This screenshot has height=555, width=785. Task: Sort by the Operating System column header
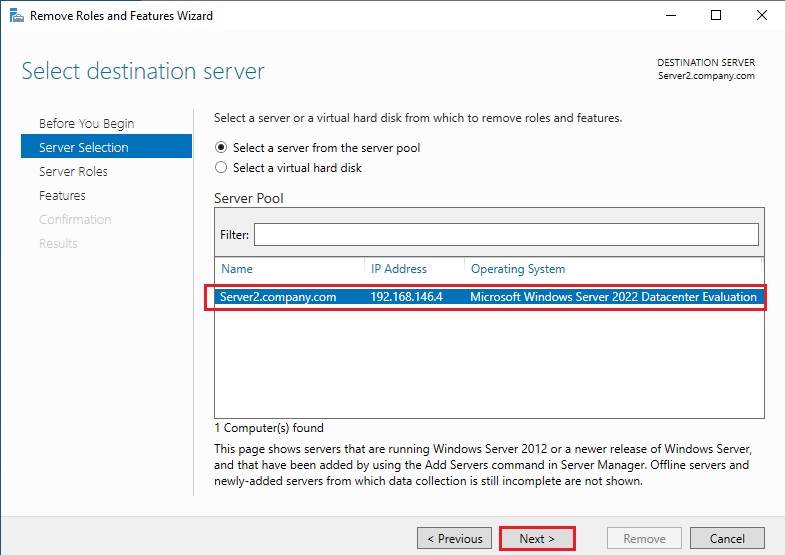(518, 269)
